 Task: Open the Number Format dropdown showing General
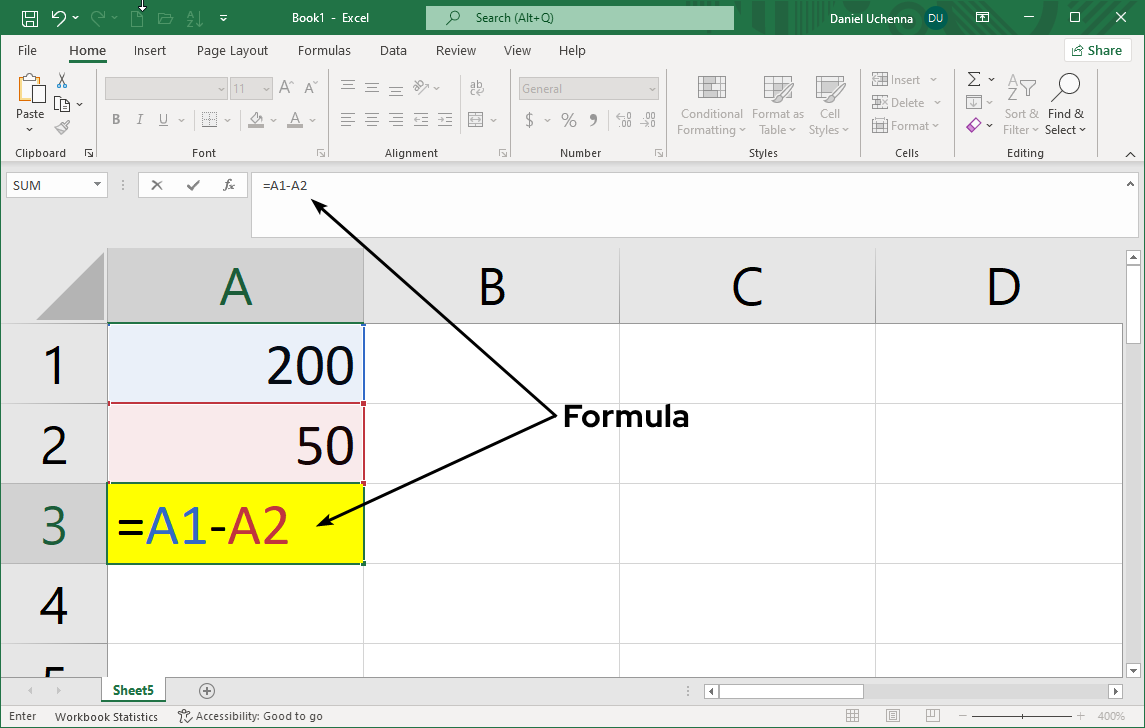click(x=588, y=88)
